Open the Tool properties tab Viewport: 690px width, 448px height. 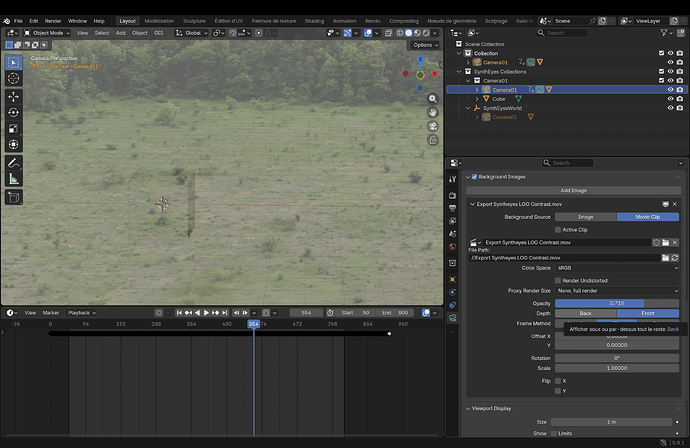click(452, 179)
